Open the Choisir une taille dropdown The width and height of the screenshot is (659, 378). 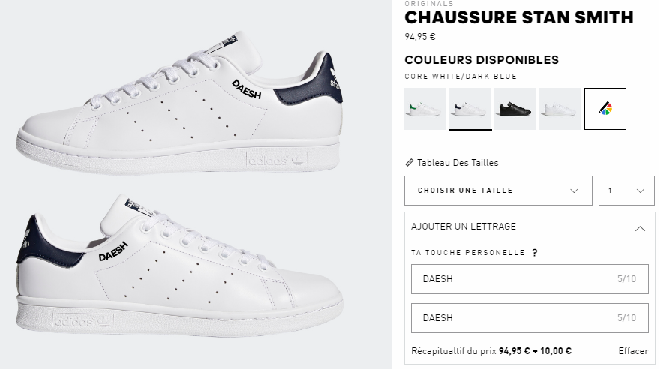pos(498,190)
